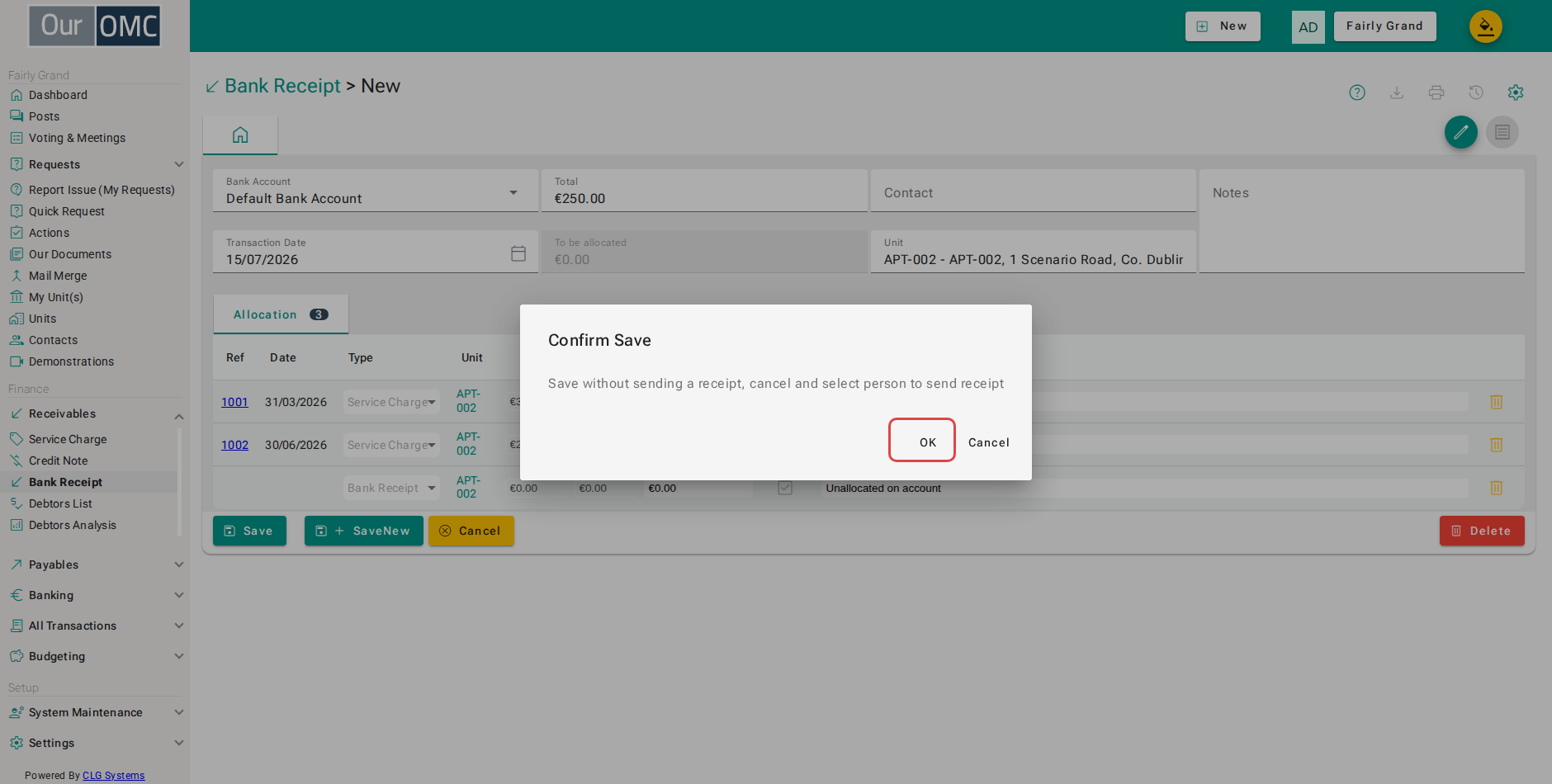Open reference link 1001

click(234, 402)
